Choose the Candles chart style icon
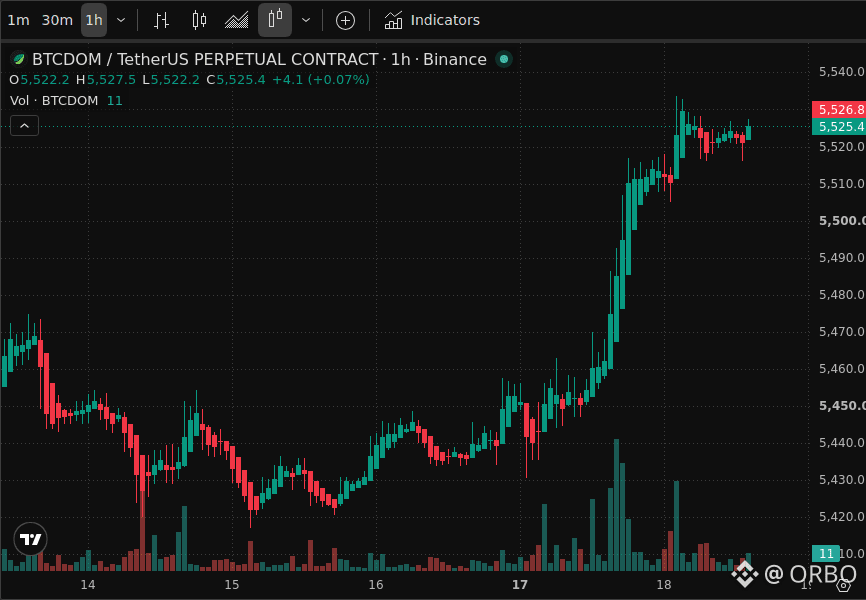Screen dimensions: 866x600 tap(199, 20)
